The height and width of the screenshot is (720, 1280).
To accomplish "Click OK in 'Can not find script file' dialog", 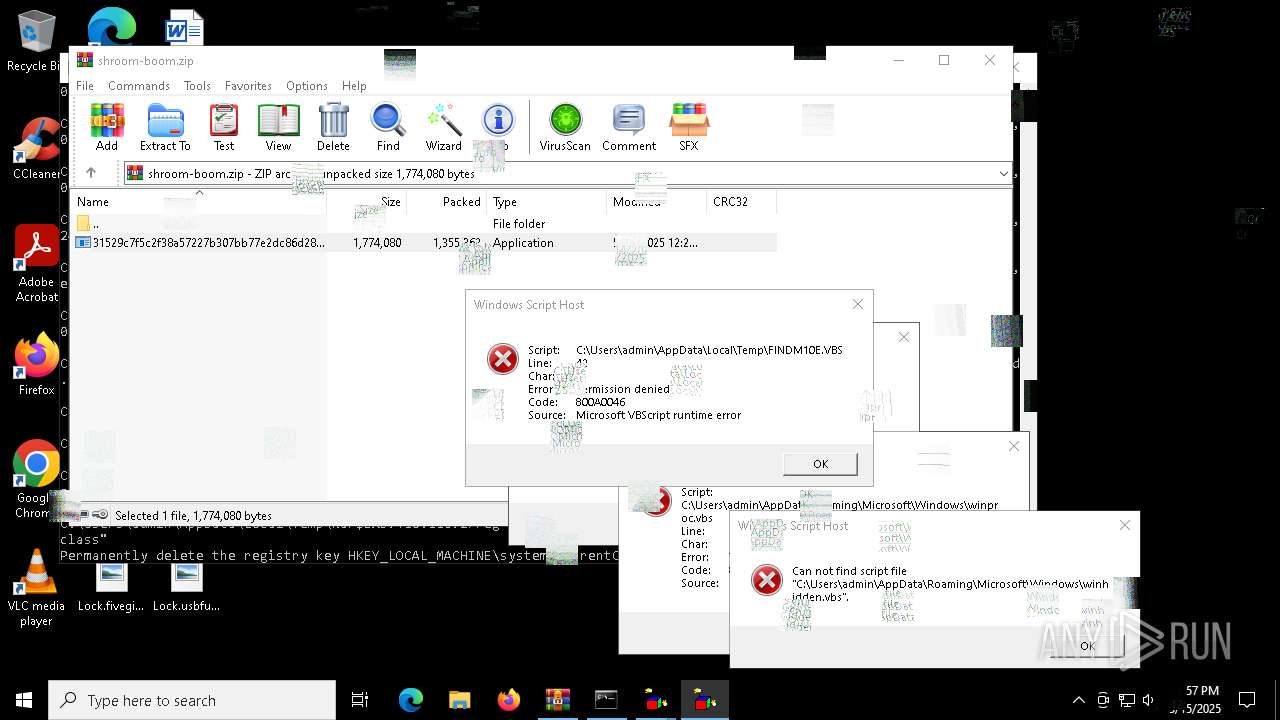I will (1087, 646).
